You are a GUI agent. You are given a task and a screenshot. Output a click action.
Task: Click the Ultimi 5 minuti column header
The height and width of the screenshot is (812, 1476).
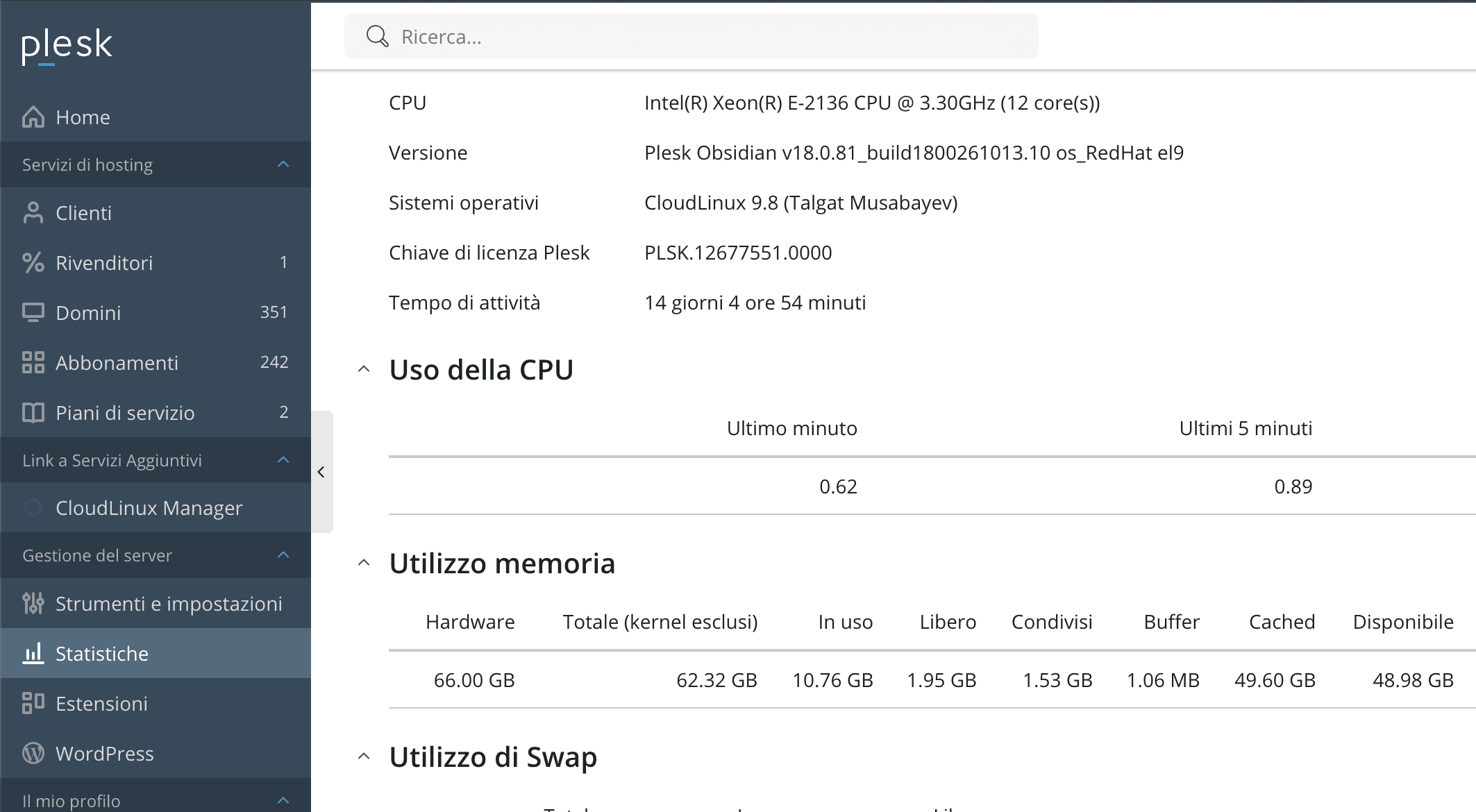point(1246,428)
